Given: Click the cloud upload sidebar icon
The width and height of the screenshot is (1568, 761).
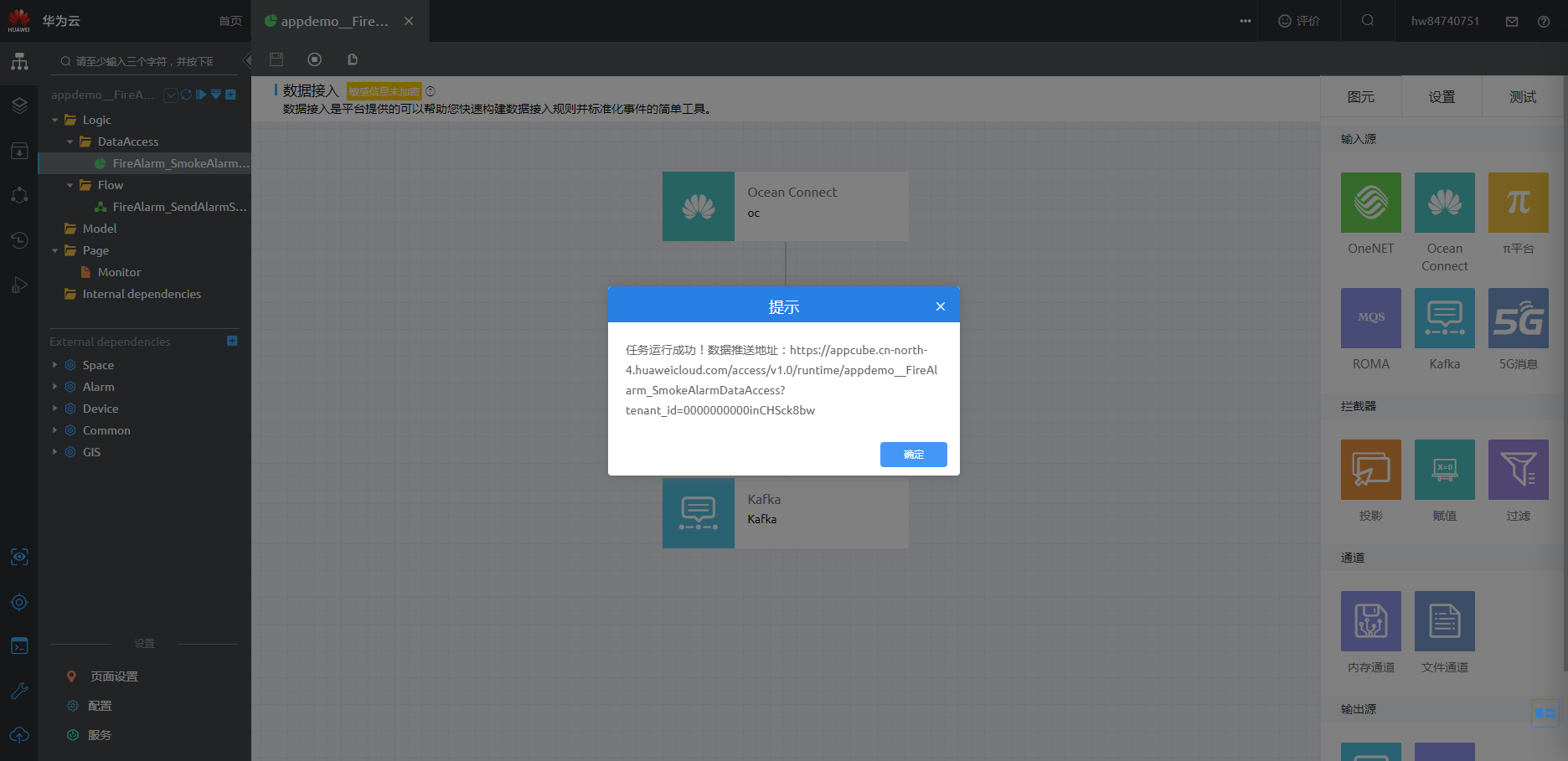Looking at the screenshot, I should [19, 735].
